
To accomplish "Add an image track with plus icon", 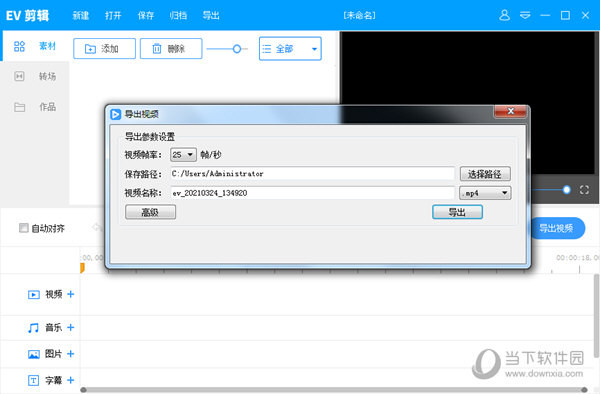I will pos(70,354).
